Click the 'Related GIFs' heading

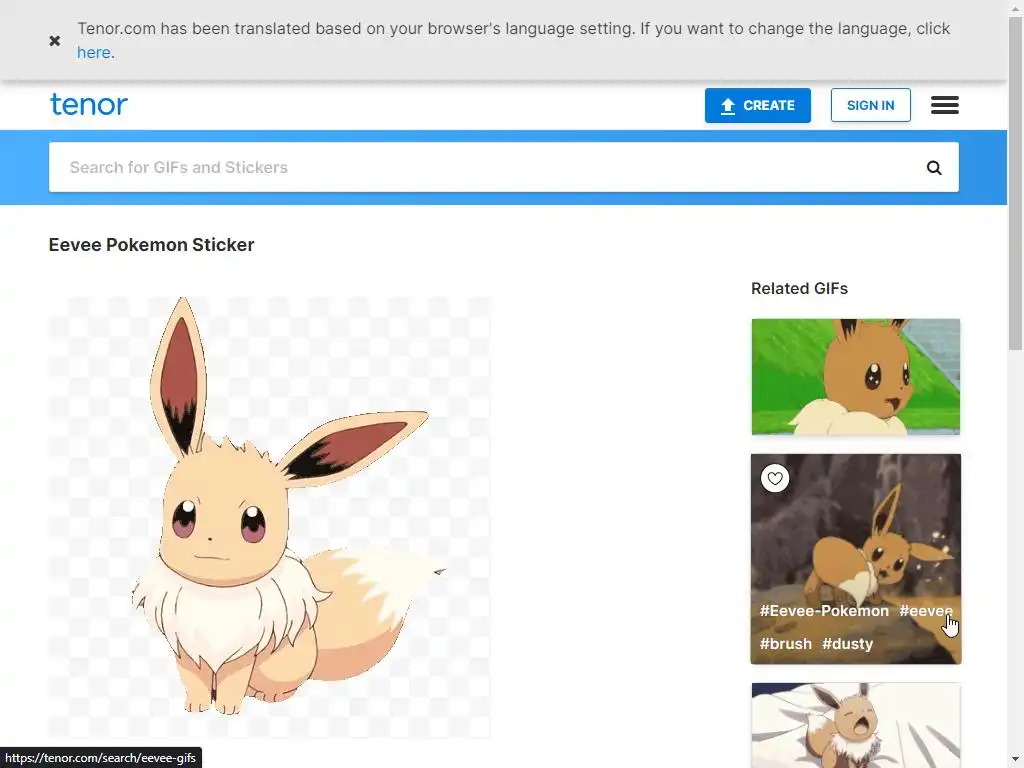point(799,289)
